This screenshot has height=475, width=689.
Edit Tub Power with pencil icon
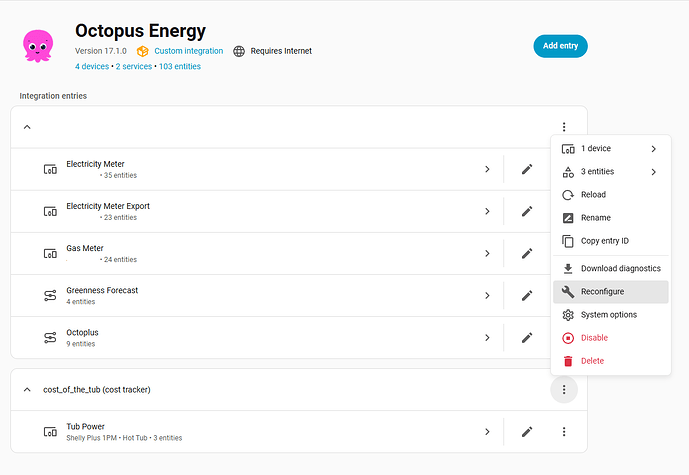[x=527, y=432]
